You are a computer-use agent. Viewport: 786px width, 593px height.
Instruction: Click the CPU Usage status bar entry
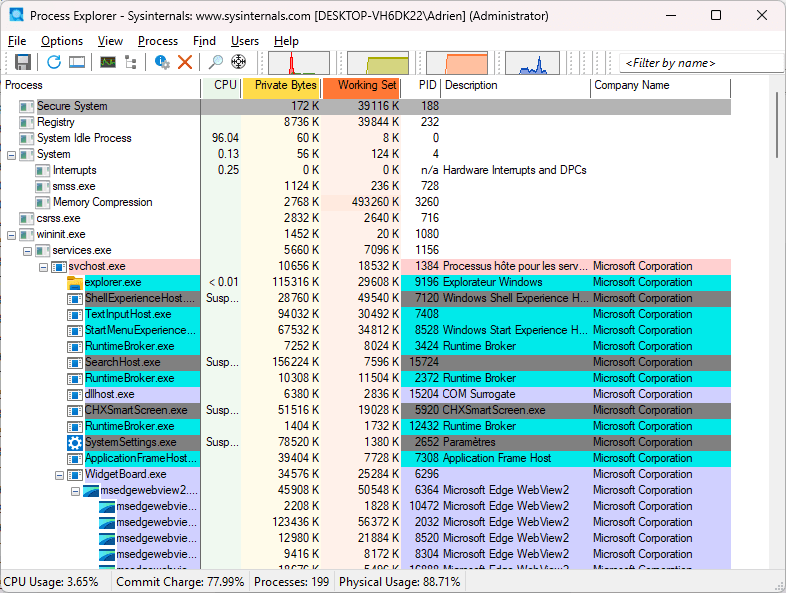coord(51,582)
